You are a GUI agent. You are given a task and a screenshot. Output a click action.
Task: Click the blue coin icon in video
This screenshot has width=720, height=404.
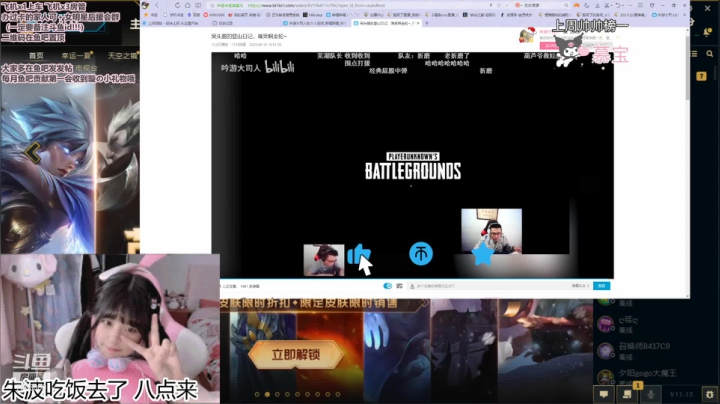click(421, 253)
